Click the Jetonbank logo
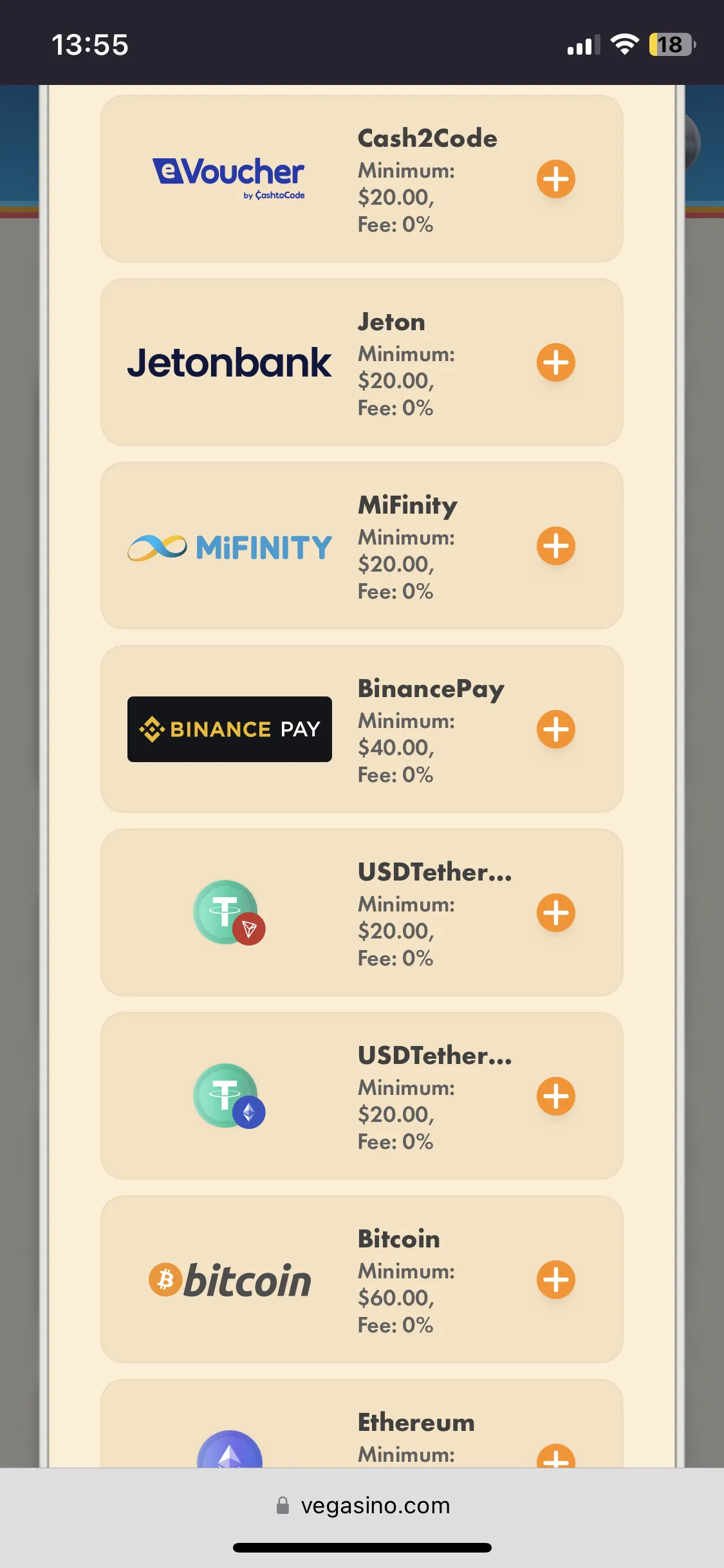 point(229,362)
